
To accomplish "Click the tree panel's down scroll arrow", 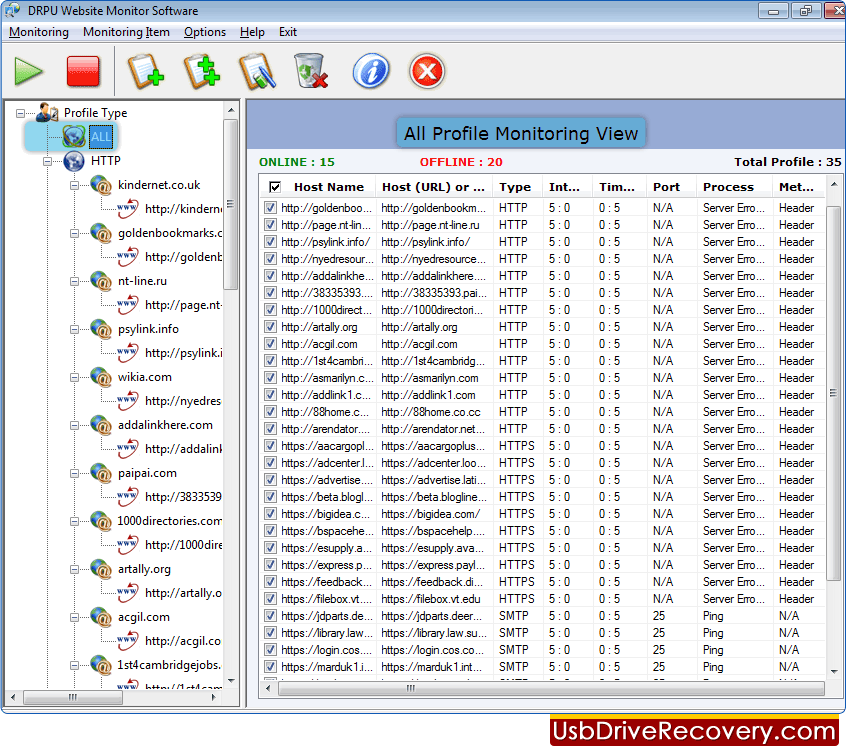I will (231, 681).
